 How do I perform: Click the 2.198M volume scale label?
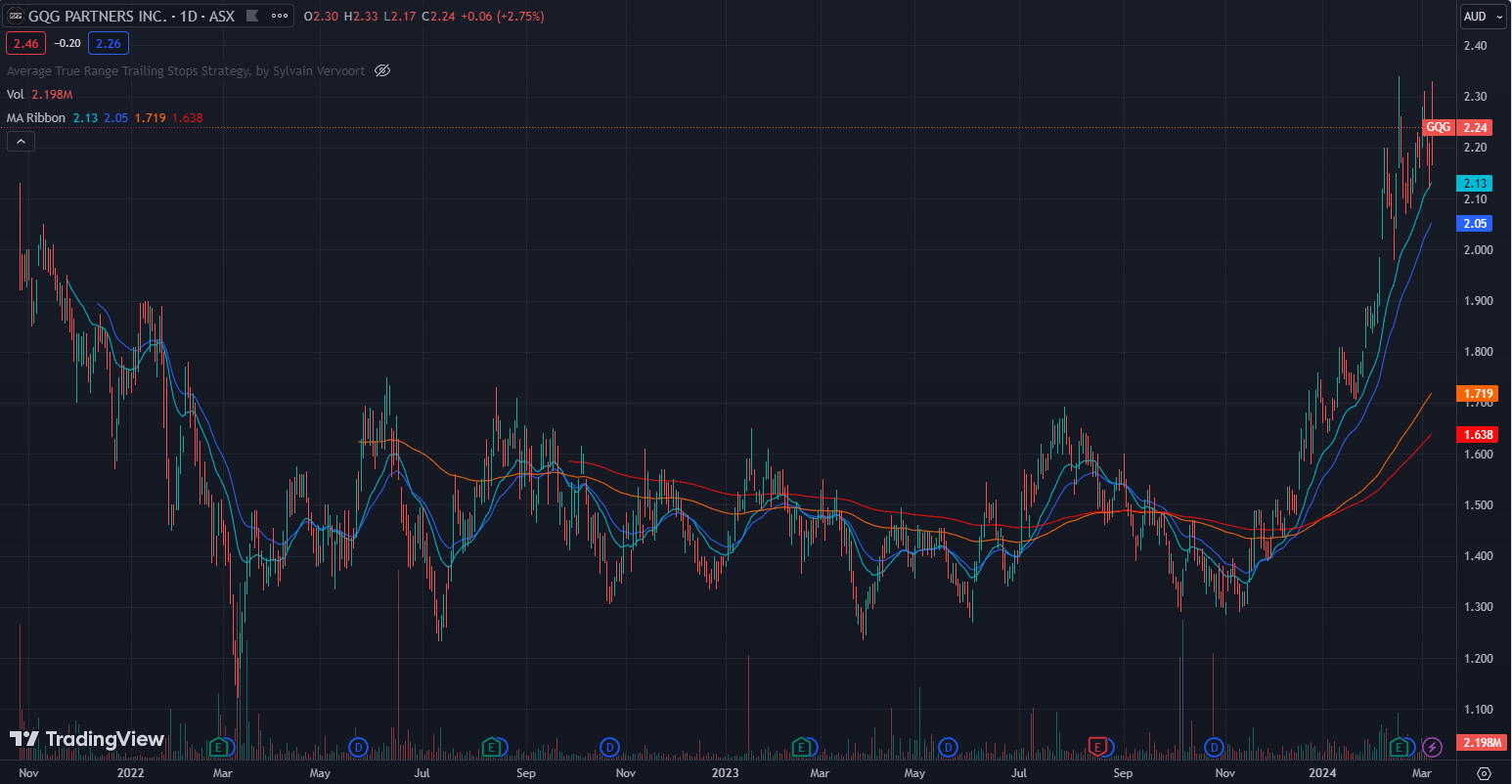click(x=1482, y=743)
